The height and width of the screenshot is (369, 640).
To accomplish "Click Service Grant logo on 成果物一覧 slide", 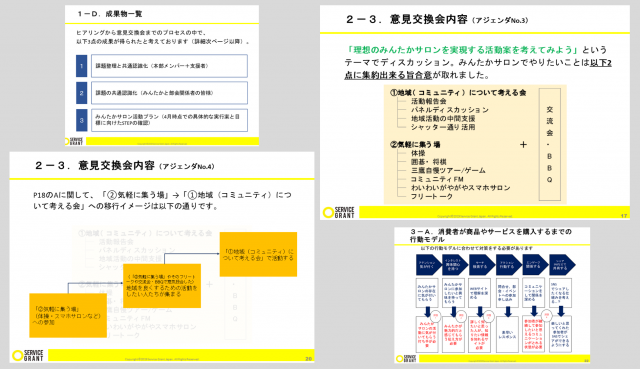I will coord(74,142).
